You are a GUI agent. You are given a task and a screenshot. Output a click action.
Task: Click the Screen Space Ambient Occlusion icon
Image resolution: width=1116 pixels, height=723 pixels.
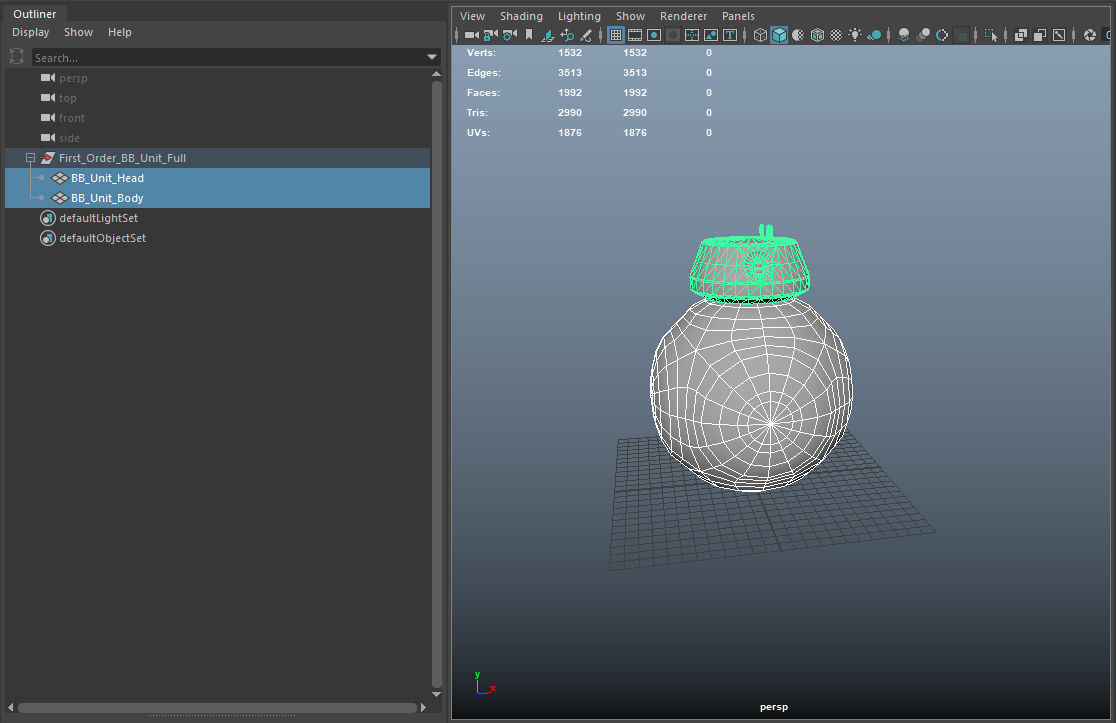point(904,35)
